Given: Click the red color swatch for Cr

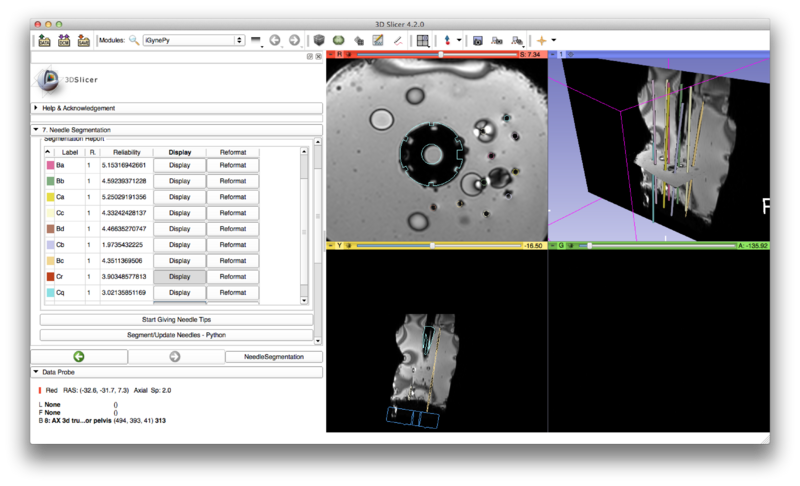Looking at the screenshot, I should (50, 276).
